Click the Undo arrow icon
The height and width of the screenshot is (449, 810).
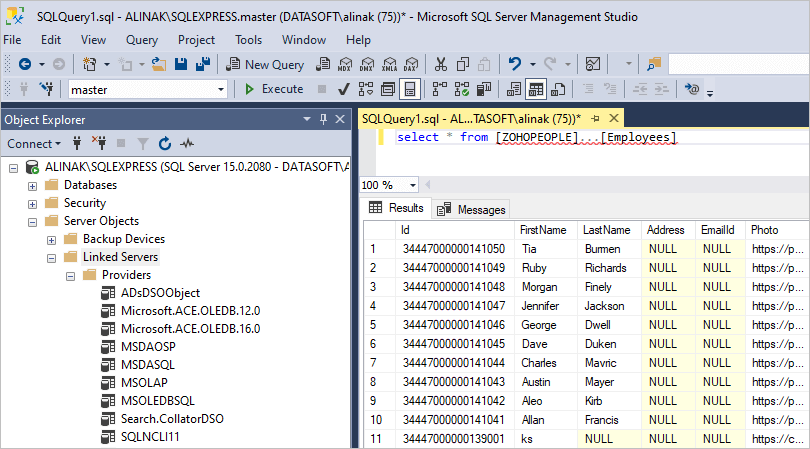515,64
